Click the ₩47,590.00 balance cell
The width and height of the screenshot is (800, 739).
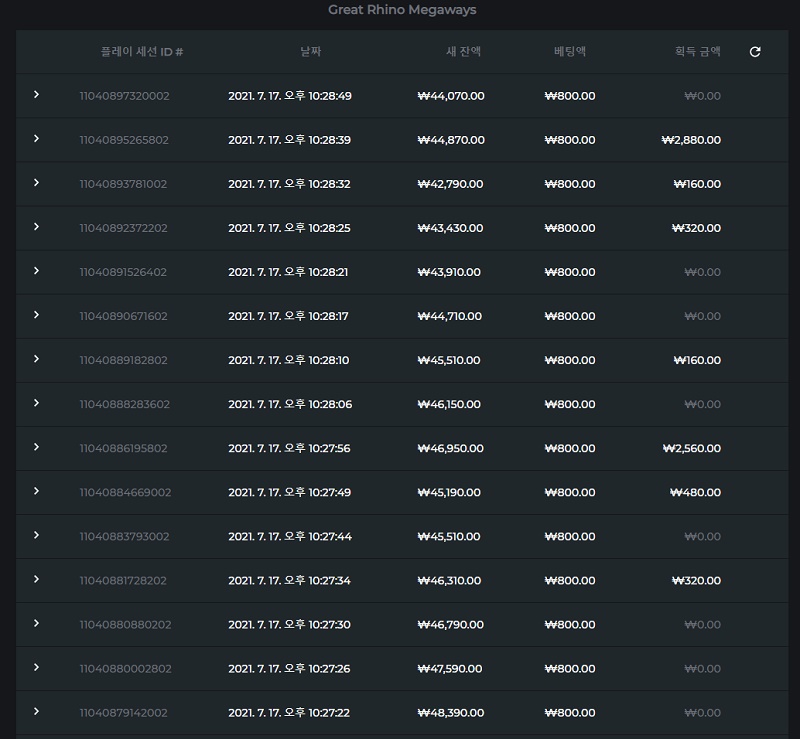click(x=450, y=669)
